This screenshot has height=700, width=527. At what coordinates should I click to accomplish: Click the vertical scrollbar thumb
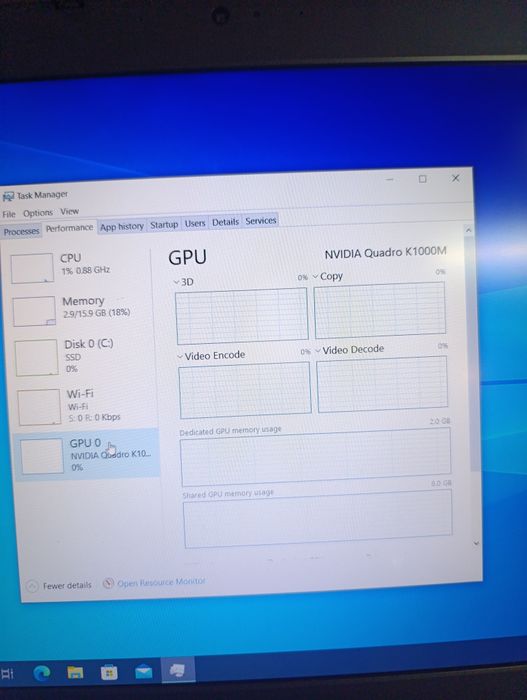click(x=473, y=353)
